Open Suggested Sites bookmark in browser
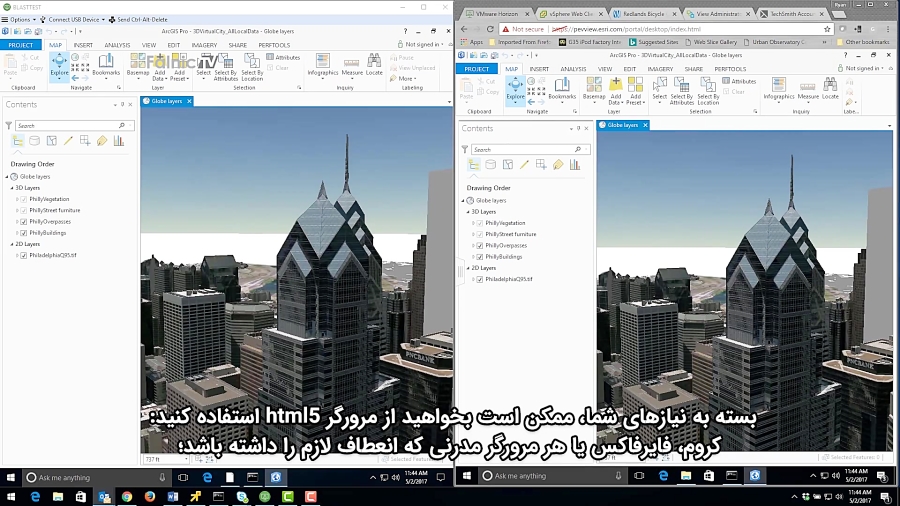The height and width of the screenshot is (506, 900). (x=653, y=42)
